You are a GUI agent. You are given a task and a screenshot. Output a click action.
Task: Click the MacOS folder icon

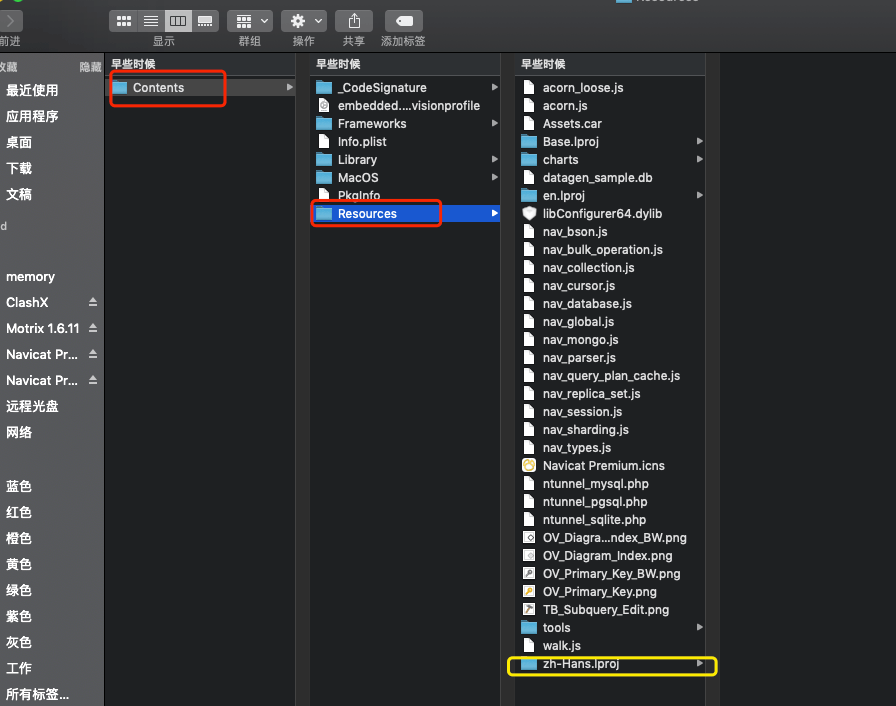[324, 178]
